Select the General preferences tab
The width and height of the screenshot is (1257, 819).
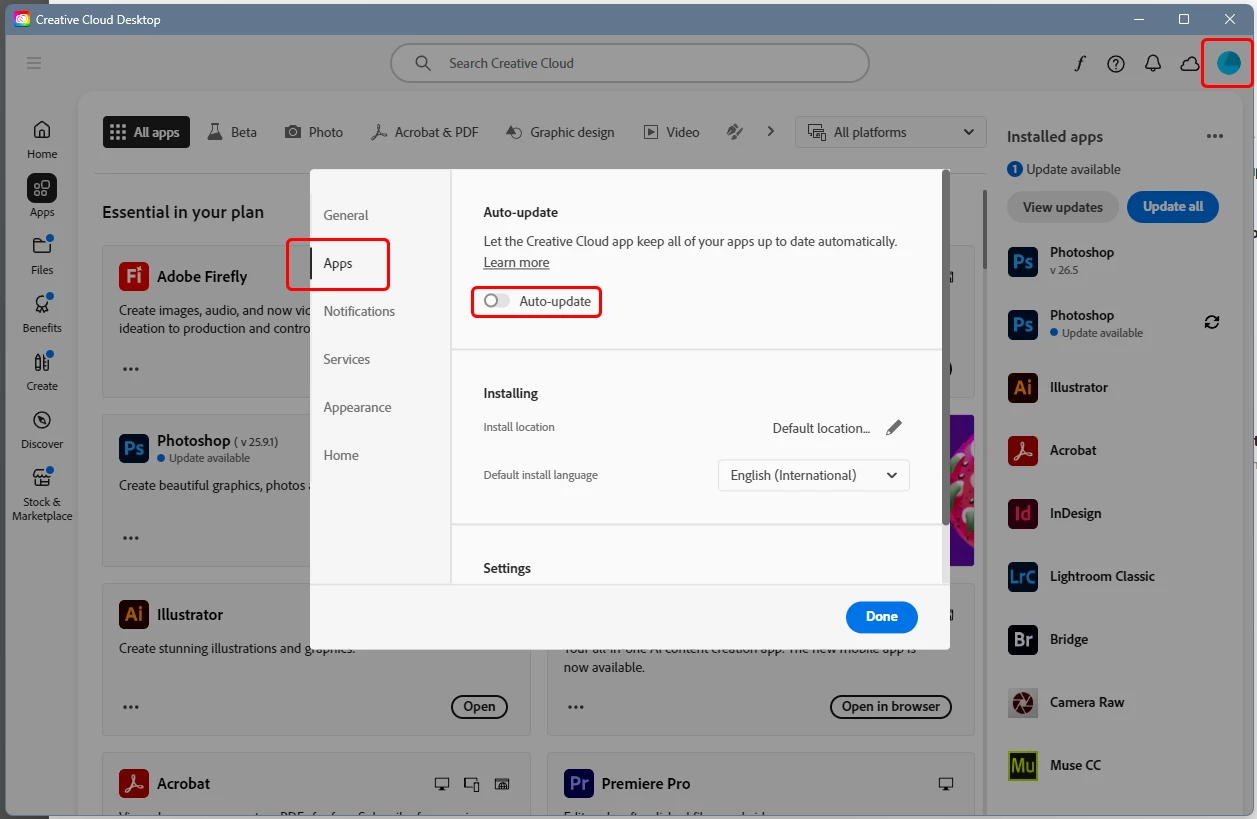[346, 215]
